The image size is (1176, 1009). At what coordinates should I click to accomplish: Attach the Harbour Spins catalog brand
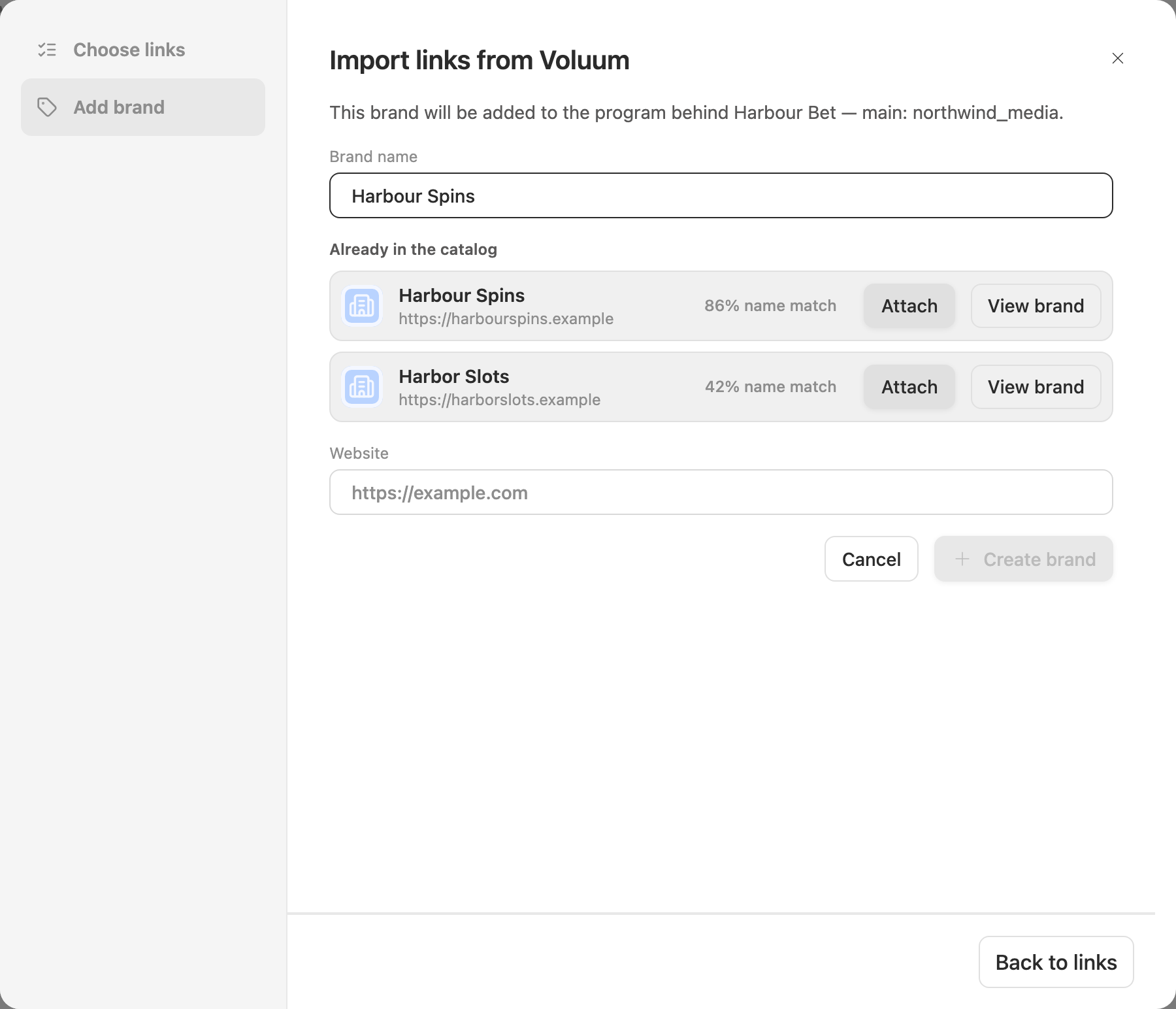[x=909, y=306]
